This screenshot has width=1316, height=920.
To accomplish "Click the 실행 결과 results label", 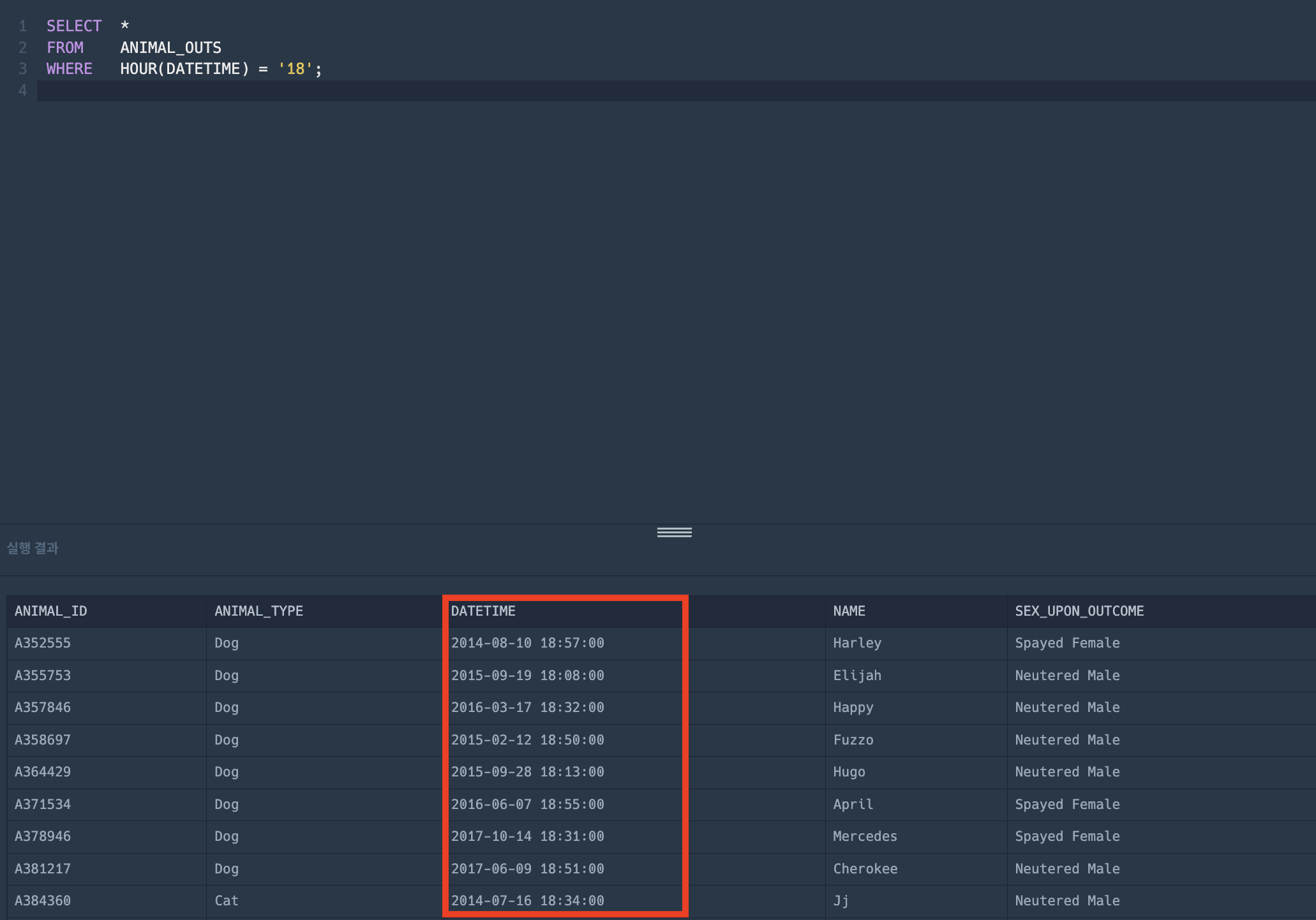I will pyautogui.click(x=33, y=548).
